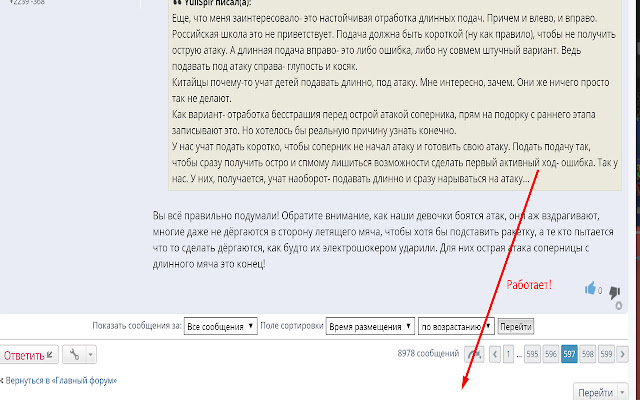Image resolution: width=640 pixels, height=400 pixels.
Task: Click reply text starting 'Вы всё правильно подумали!'
Action: coord(376,216)
